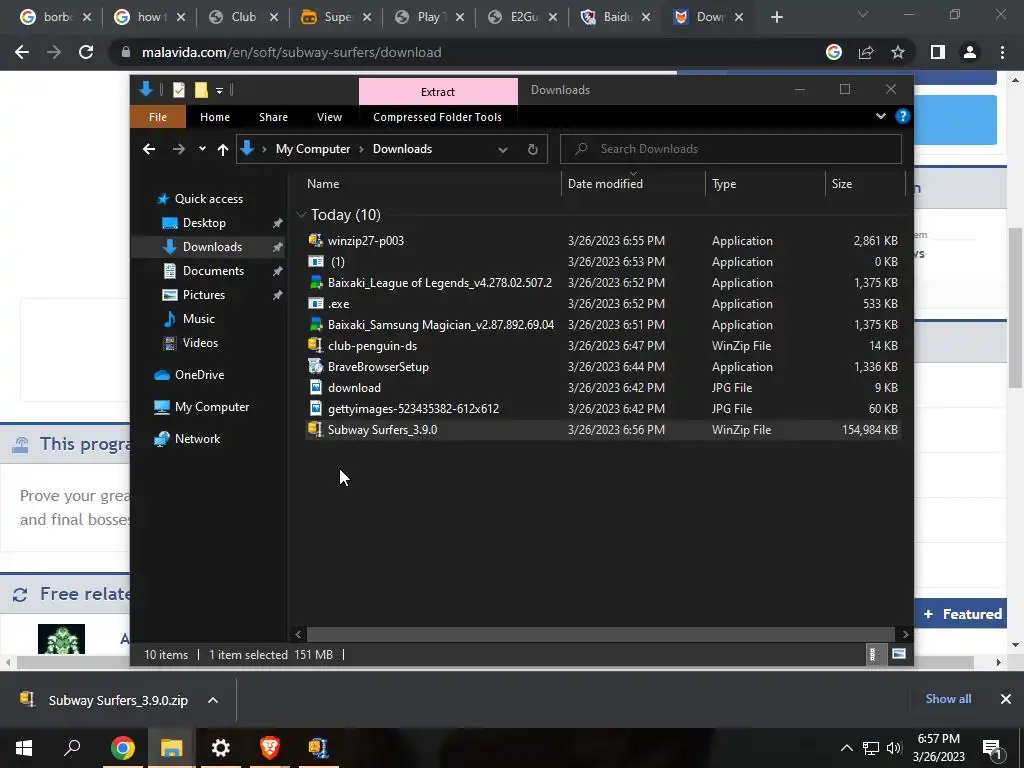Click the Properties icon in Explorer title bar
The image size is (1024, 768).
(178, 90)
